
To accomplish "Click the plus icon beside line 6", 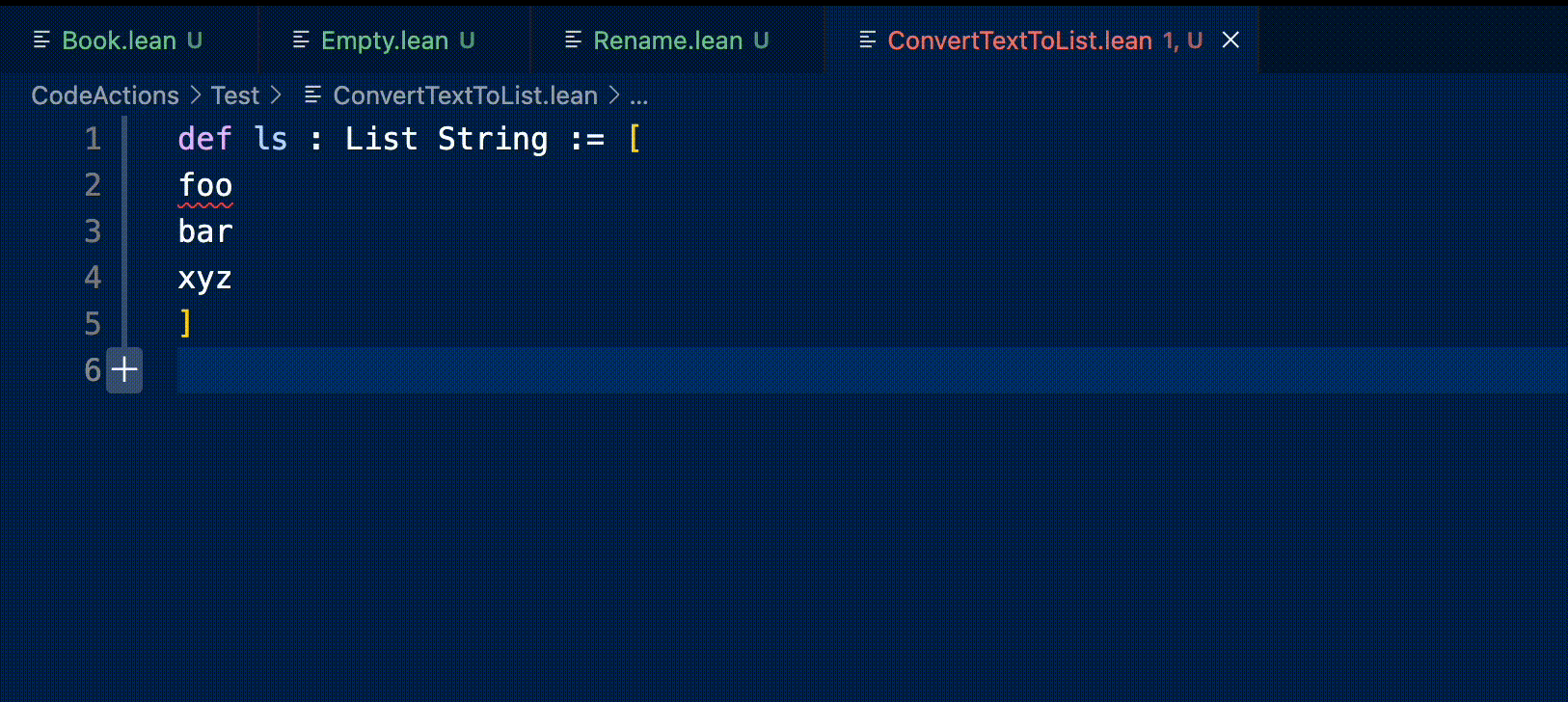I will coord(124,370).
